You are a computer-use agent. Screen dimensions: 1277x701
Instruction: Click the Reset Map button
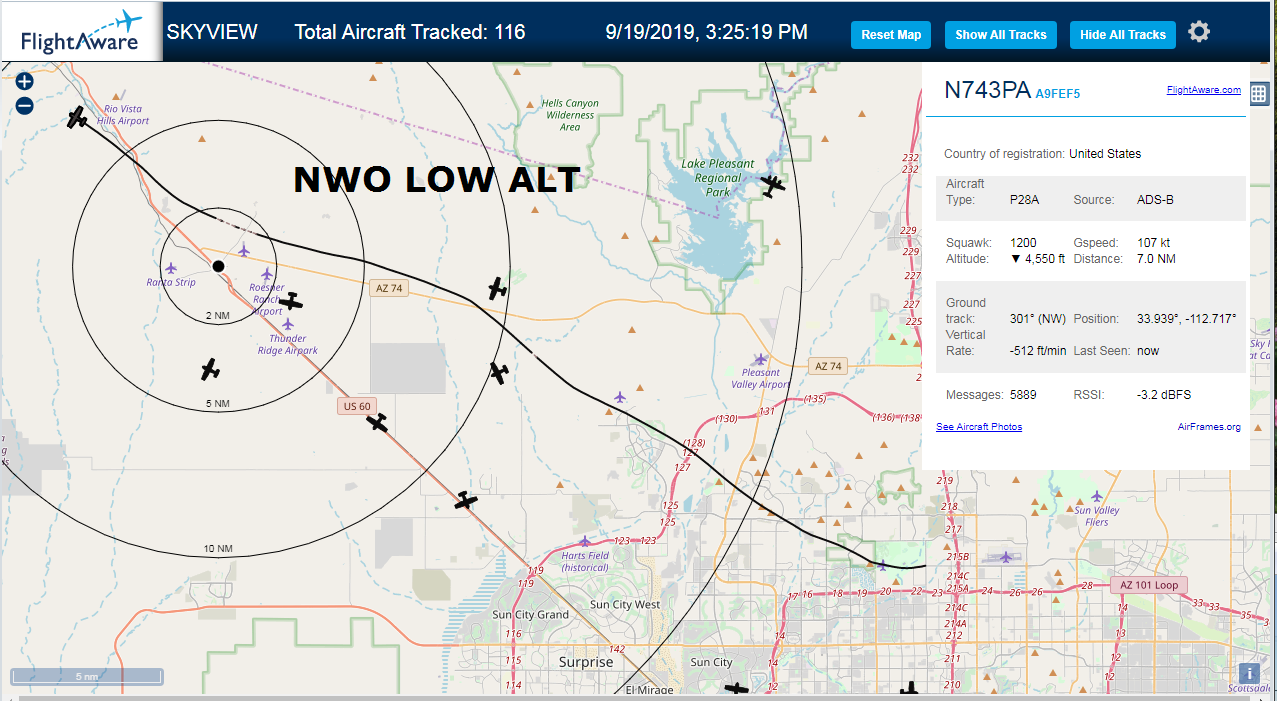(x=891, y=35)
